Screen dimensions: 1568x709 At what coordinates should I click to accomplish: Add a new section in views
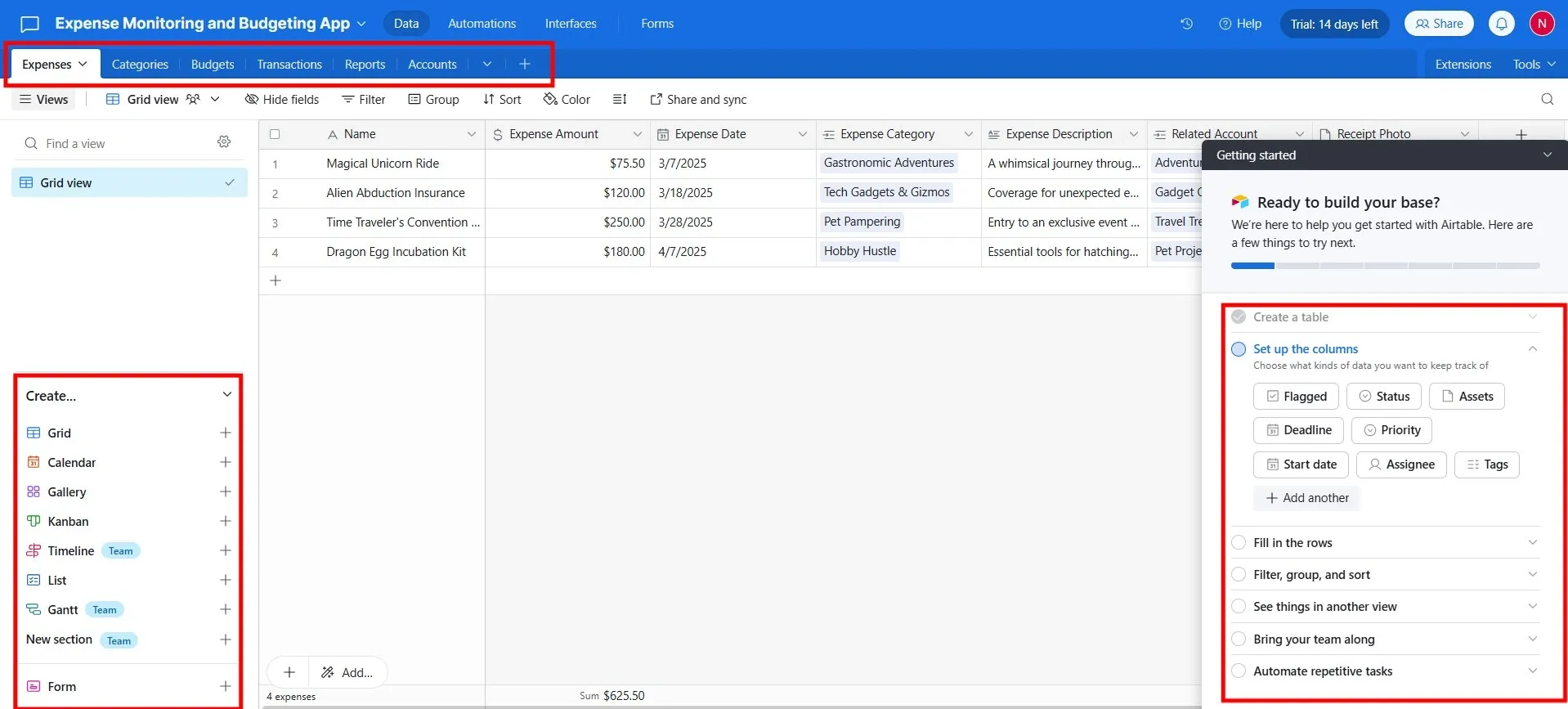click(225, 639)
